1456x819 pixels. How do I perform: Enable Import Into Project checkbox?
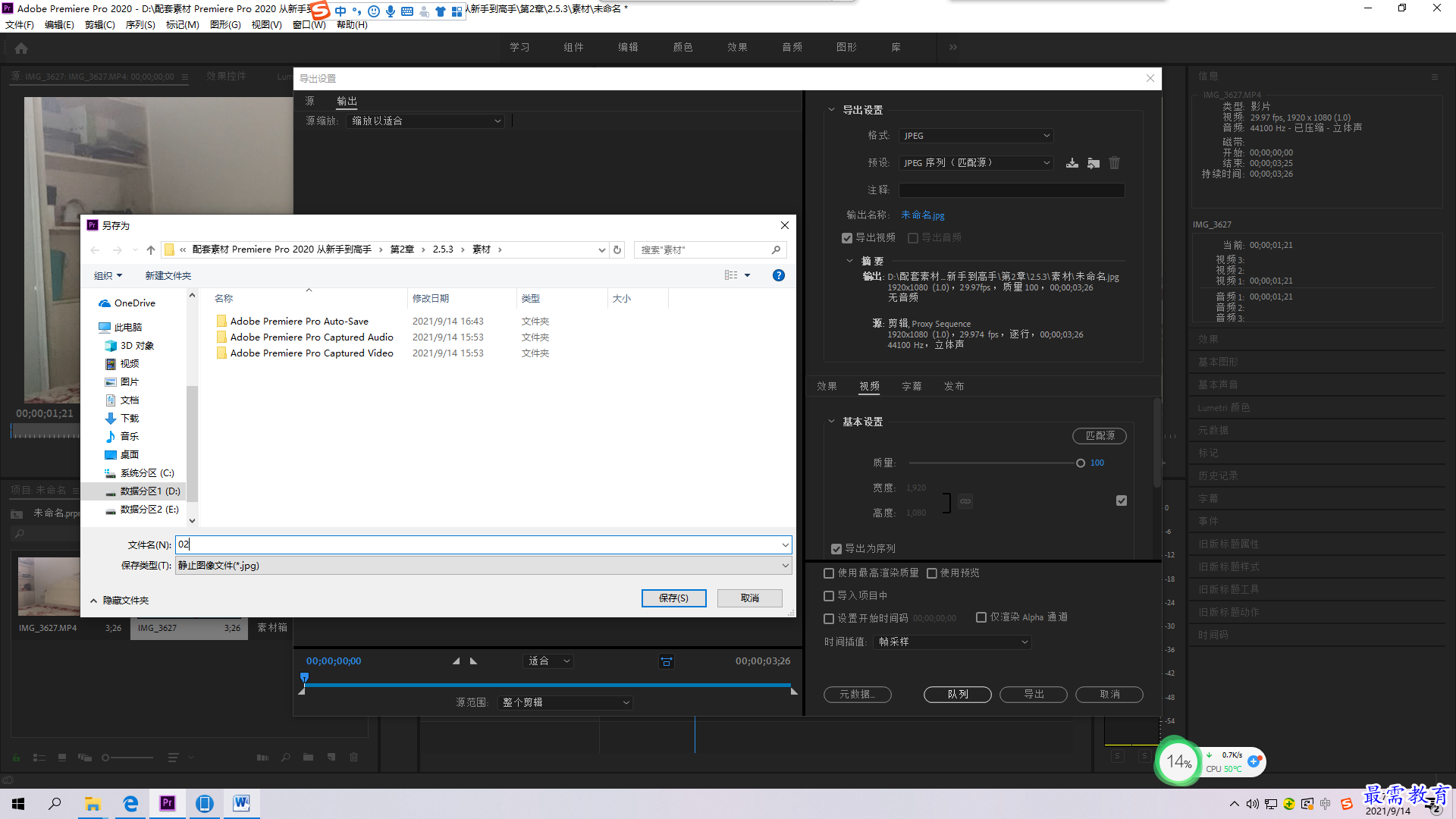click(x=829, y=596)
